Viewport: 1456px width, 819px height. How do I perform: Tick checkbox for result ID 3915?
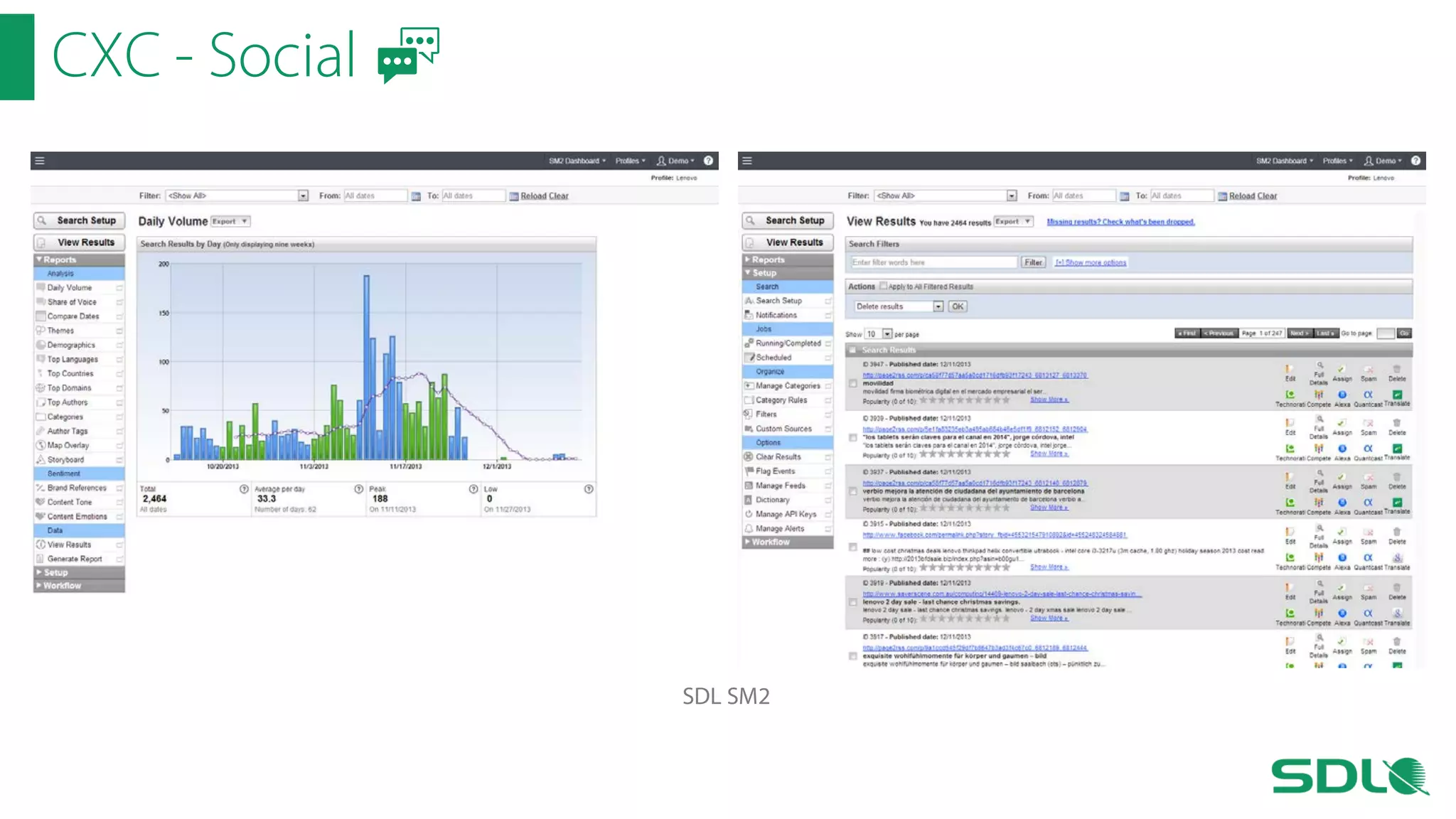pyautogui.click(x=853, y=547)
